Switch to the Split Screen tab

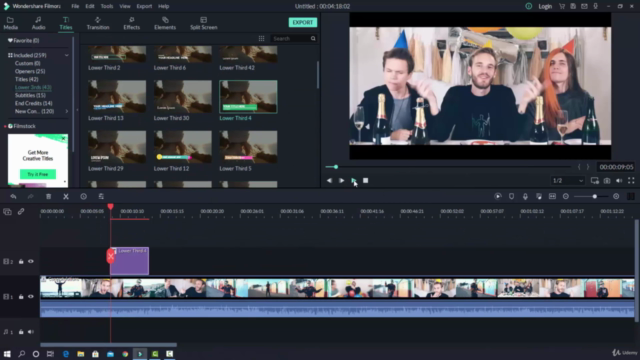click(204, 23)
